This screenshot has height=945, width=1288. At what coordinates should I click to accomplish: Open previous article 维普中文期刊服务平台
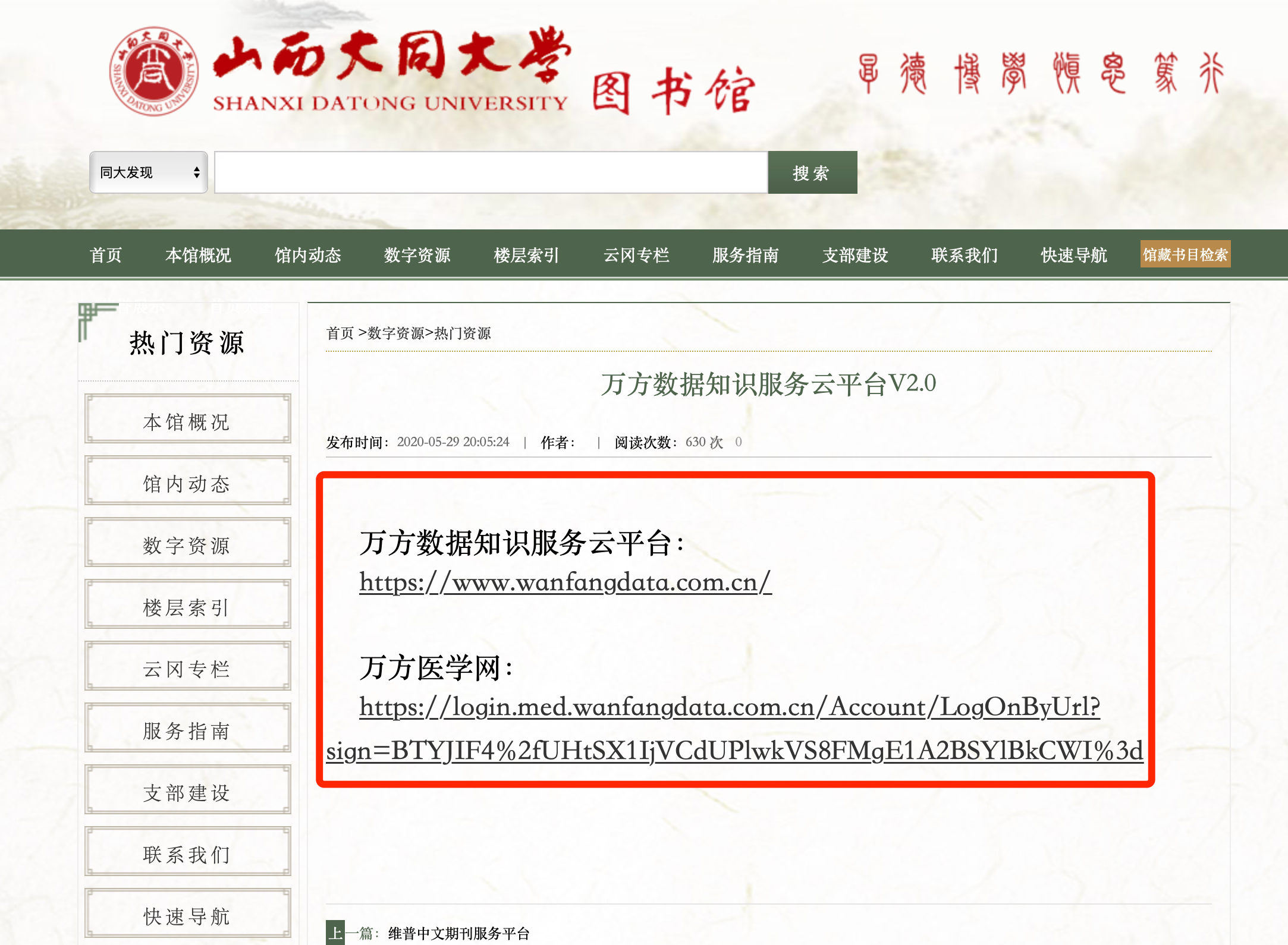(x=458, y=934)
